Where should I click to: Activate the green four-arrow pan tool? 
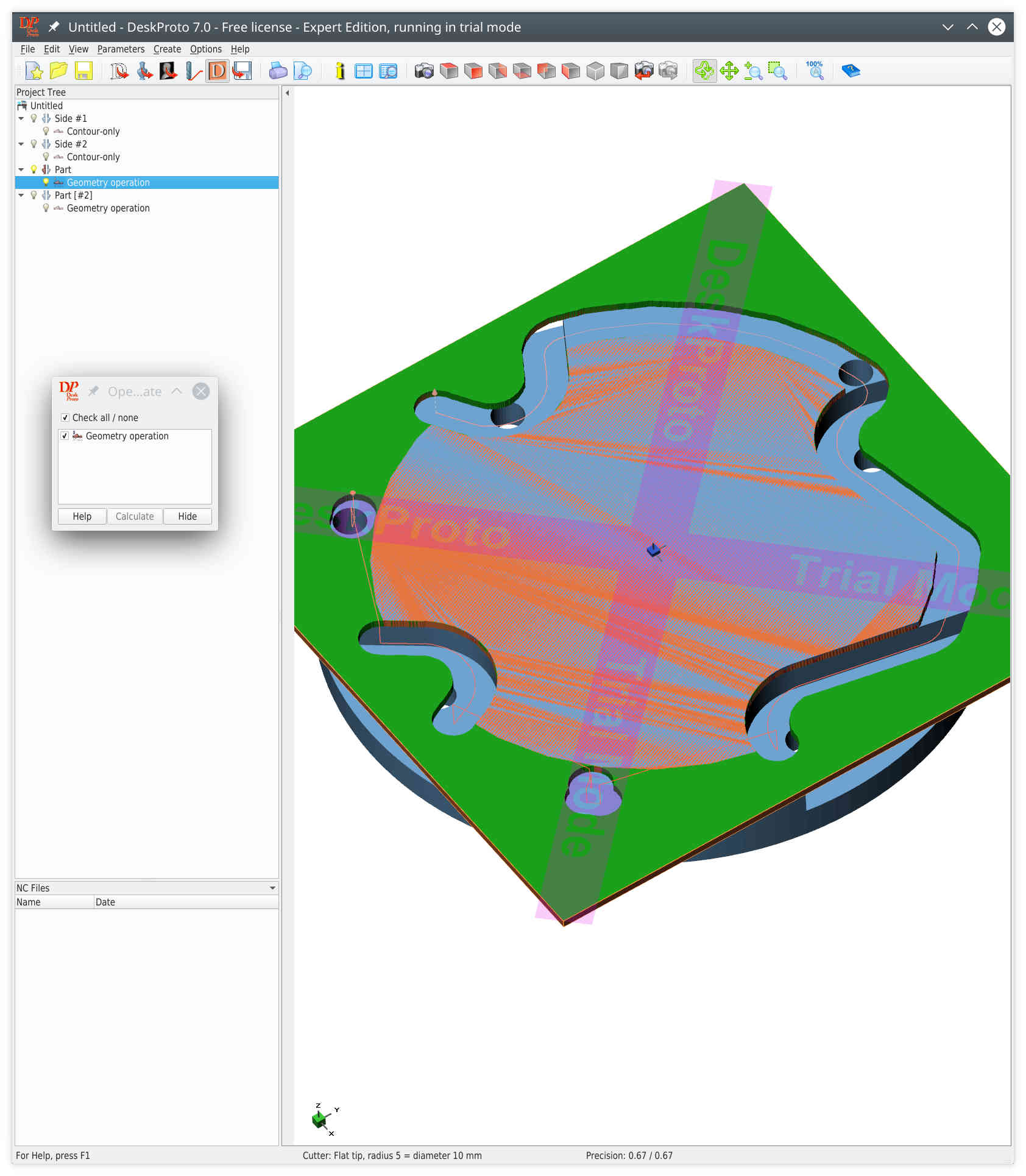[x=729, y=71]
